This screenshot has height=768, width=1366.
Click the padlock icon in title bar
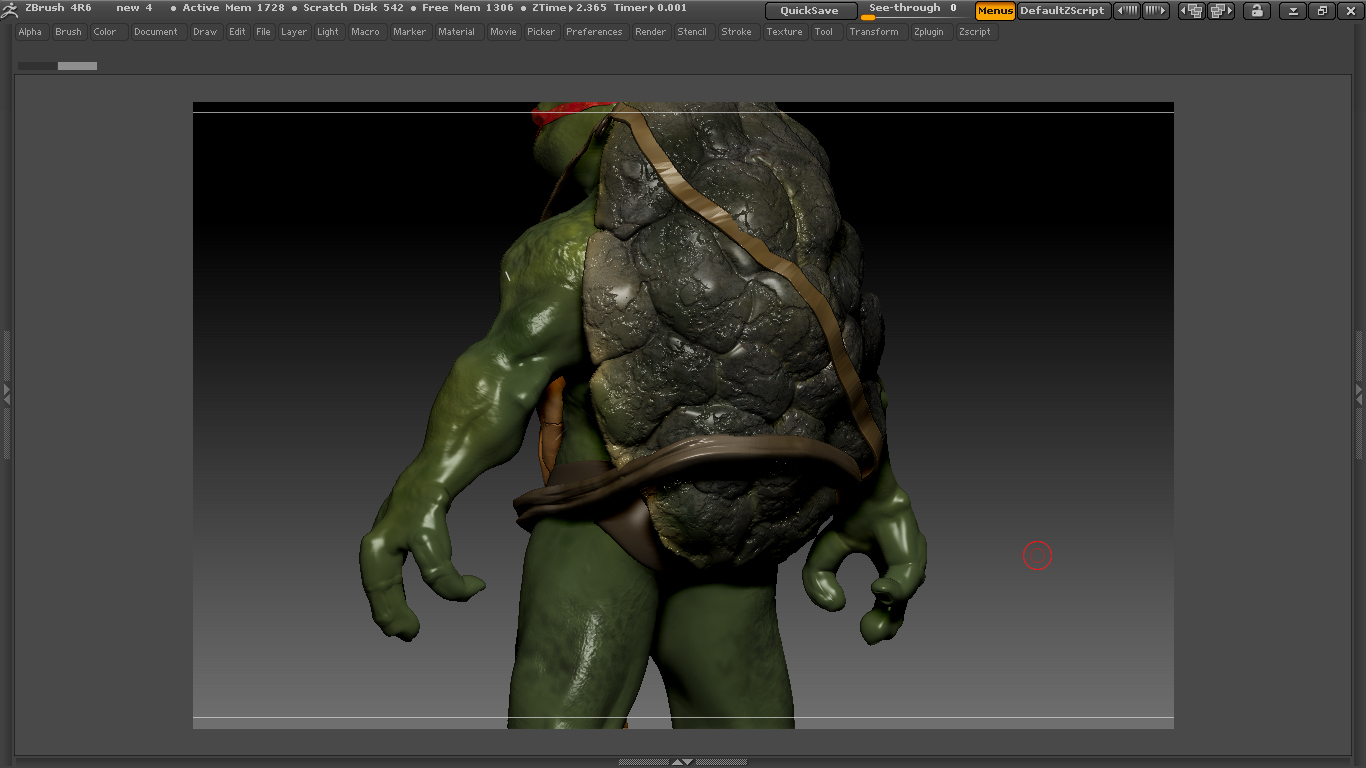1257,11
